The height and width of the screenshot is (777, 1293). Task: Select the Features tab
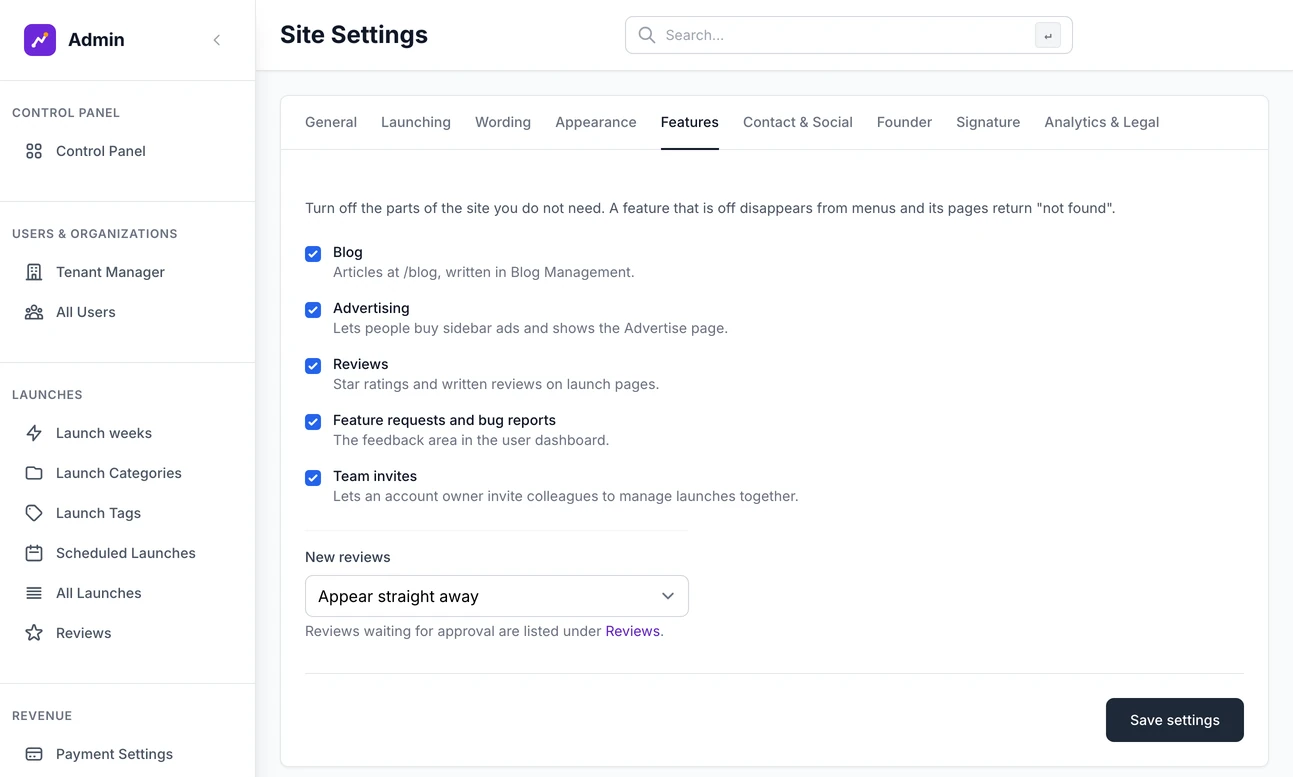click(690, 122)
